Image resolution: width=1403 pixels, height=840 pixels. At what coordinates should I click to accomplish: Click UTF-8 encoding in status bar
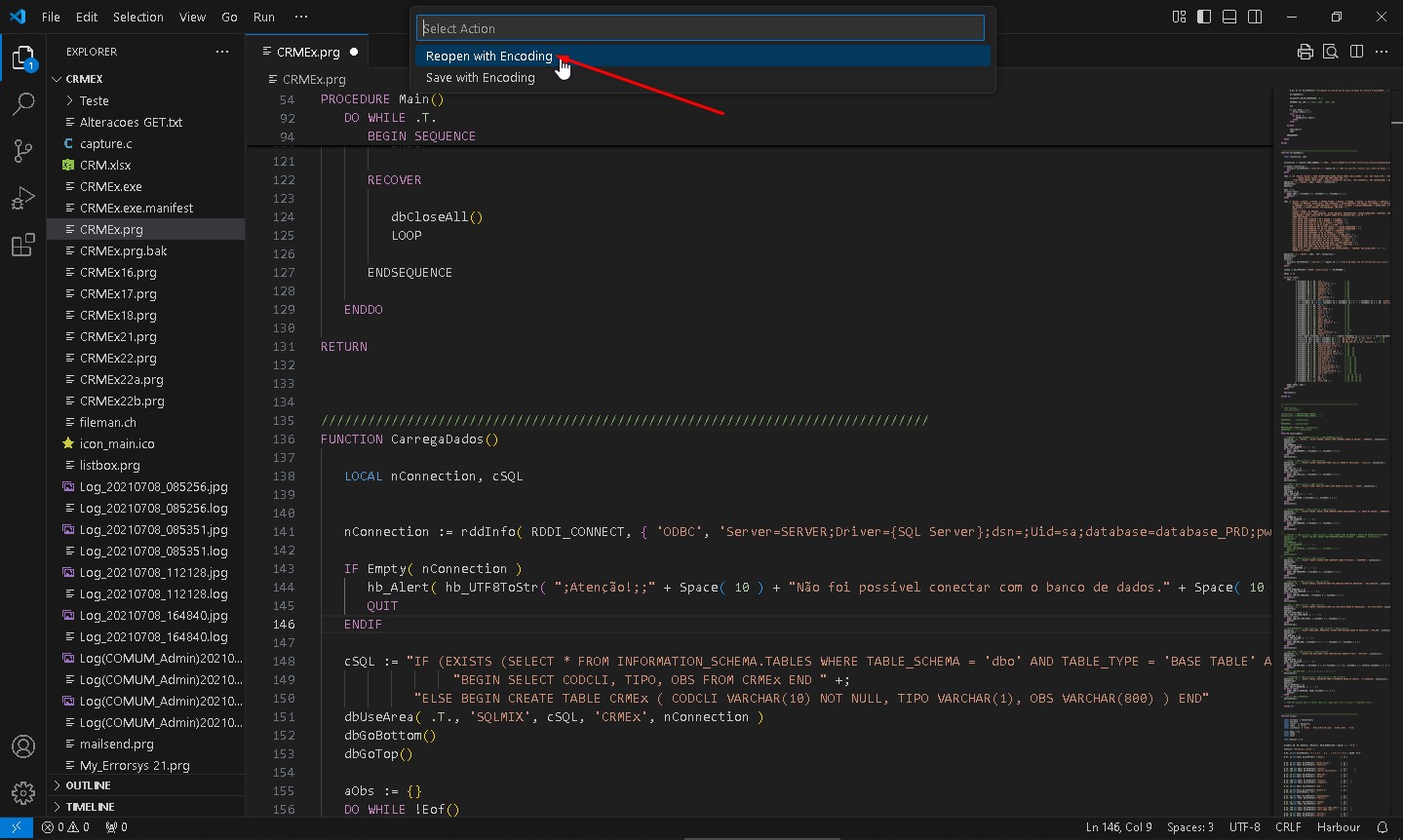click(1244, 827)
